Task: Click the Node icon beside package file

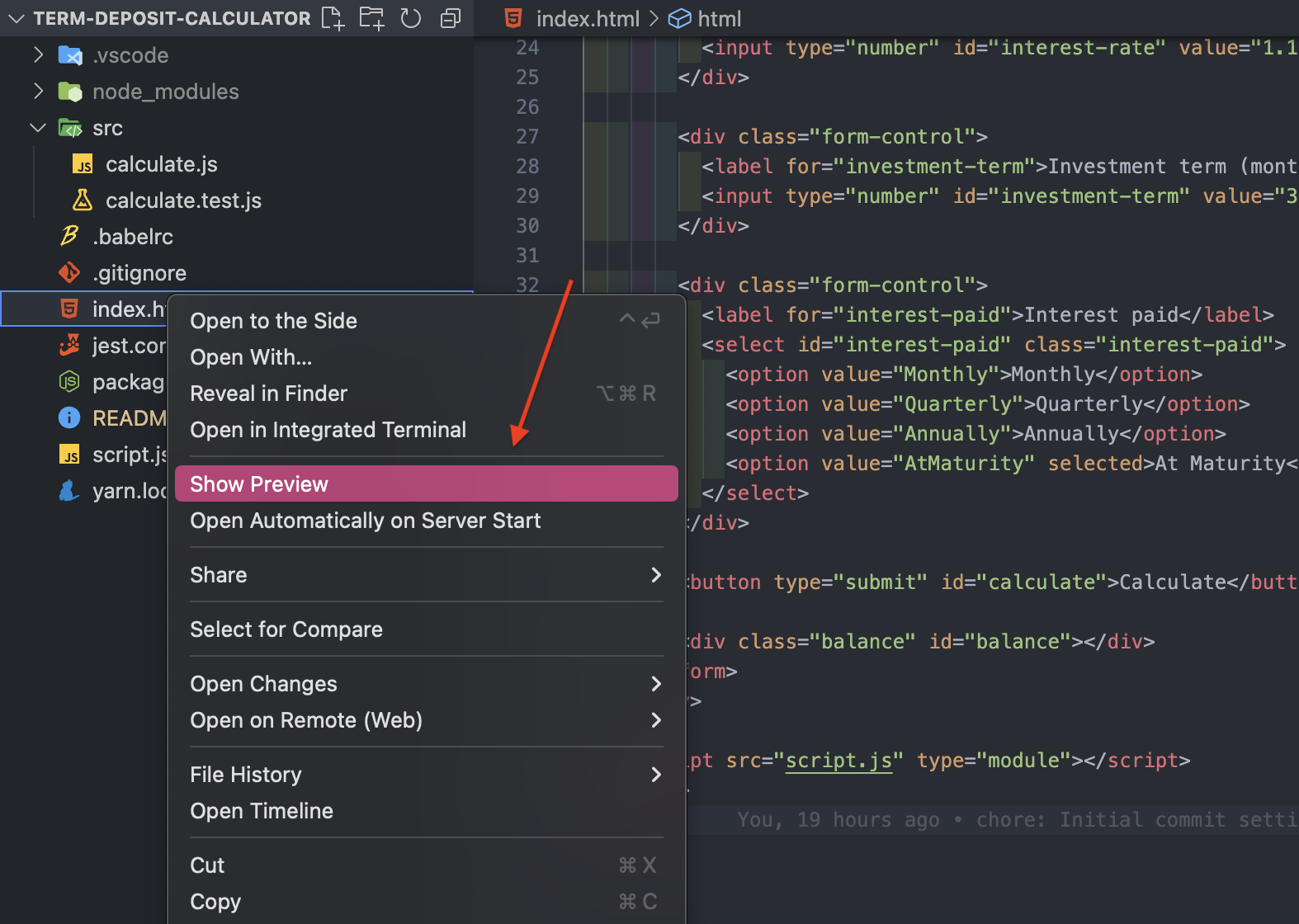Action: pyautogui.click(x=69, y=381)
